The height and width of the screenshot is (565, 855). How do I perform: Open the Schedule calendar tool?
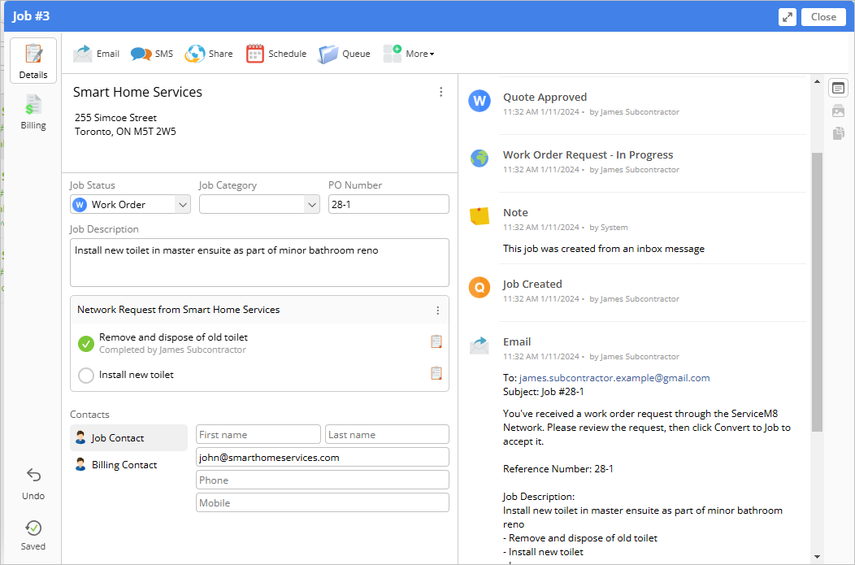(x=276, y=53)
